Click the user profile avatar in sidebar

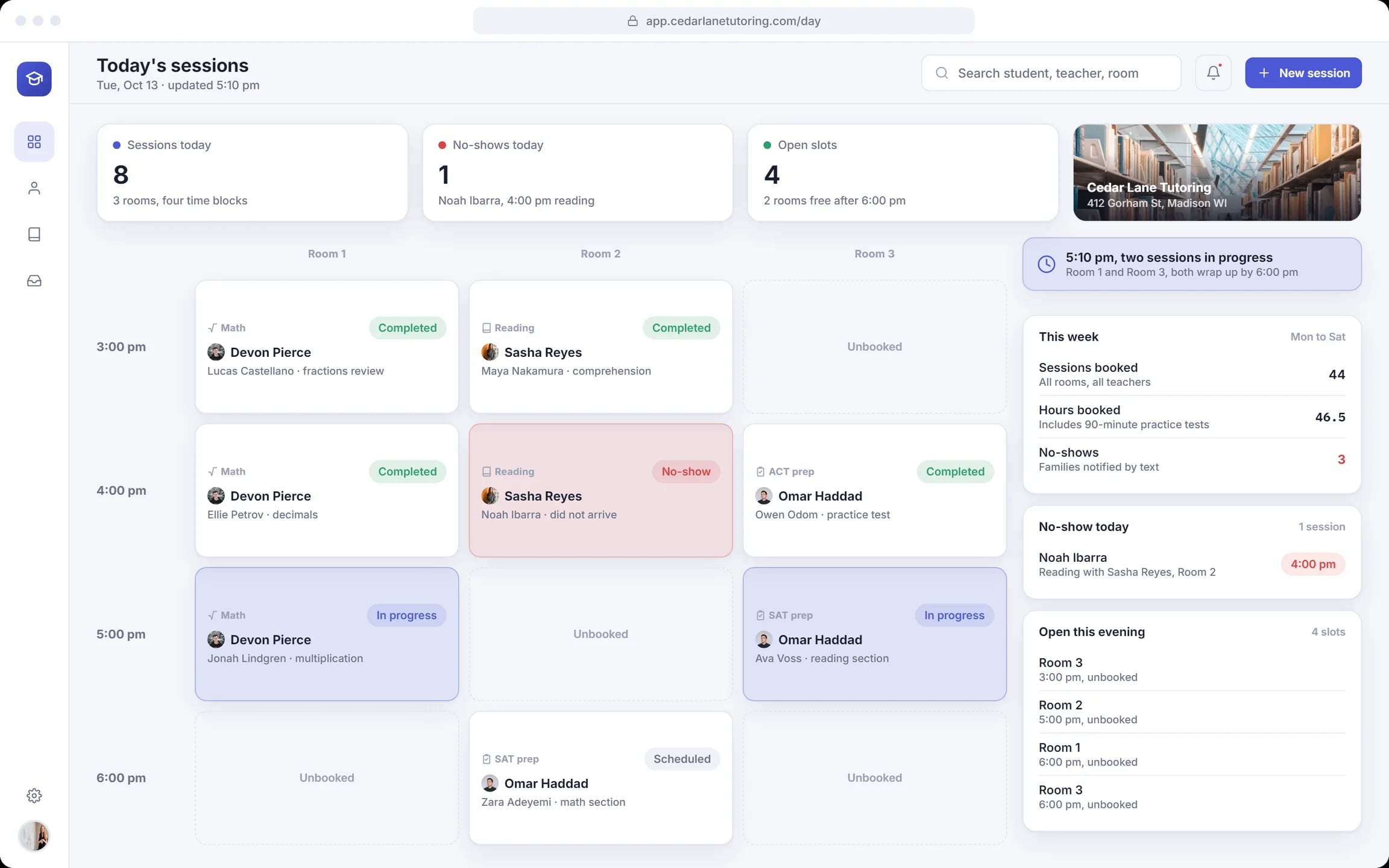pyautogui.click(x=34, y=836)
